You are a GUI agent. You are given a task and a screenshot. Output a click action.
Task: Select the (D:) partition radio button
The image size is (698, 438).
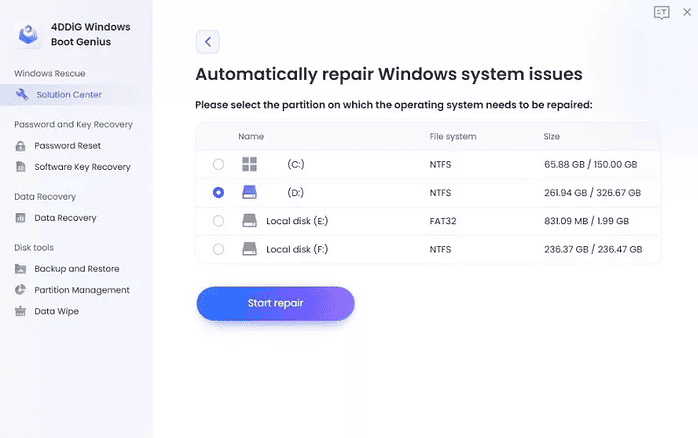[x=218, y=192]
